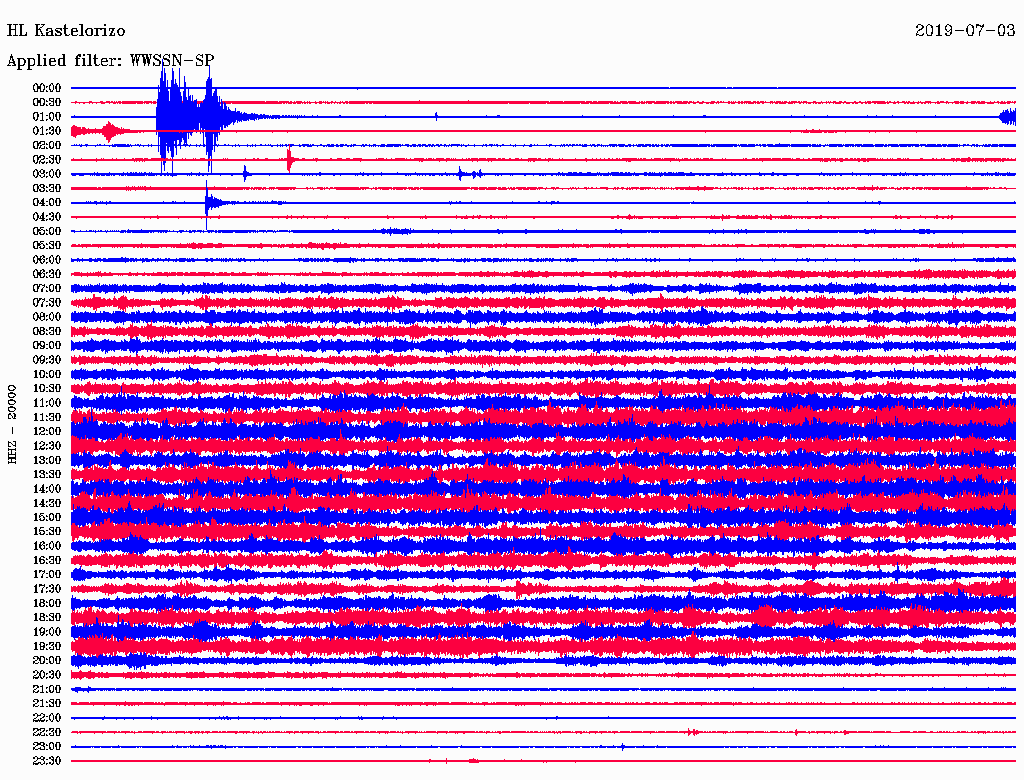
Task: Click the '05:30' time label
Action: [47, 246]
